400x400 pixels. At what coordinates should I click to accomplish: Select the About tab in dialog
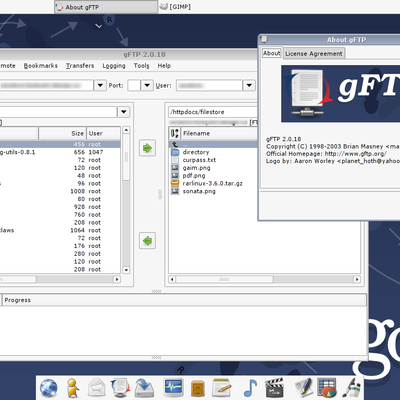point(272,53)
